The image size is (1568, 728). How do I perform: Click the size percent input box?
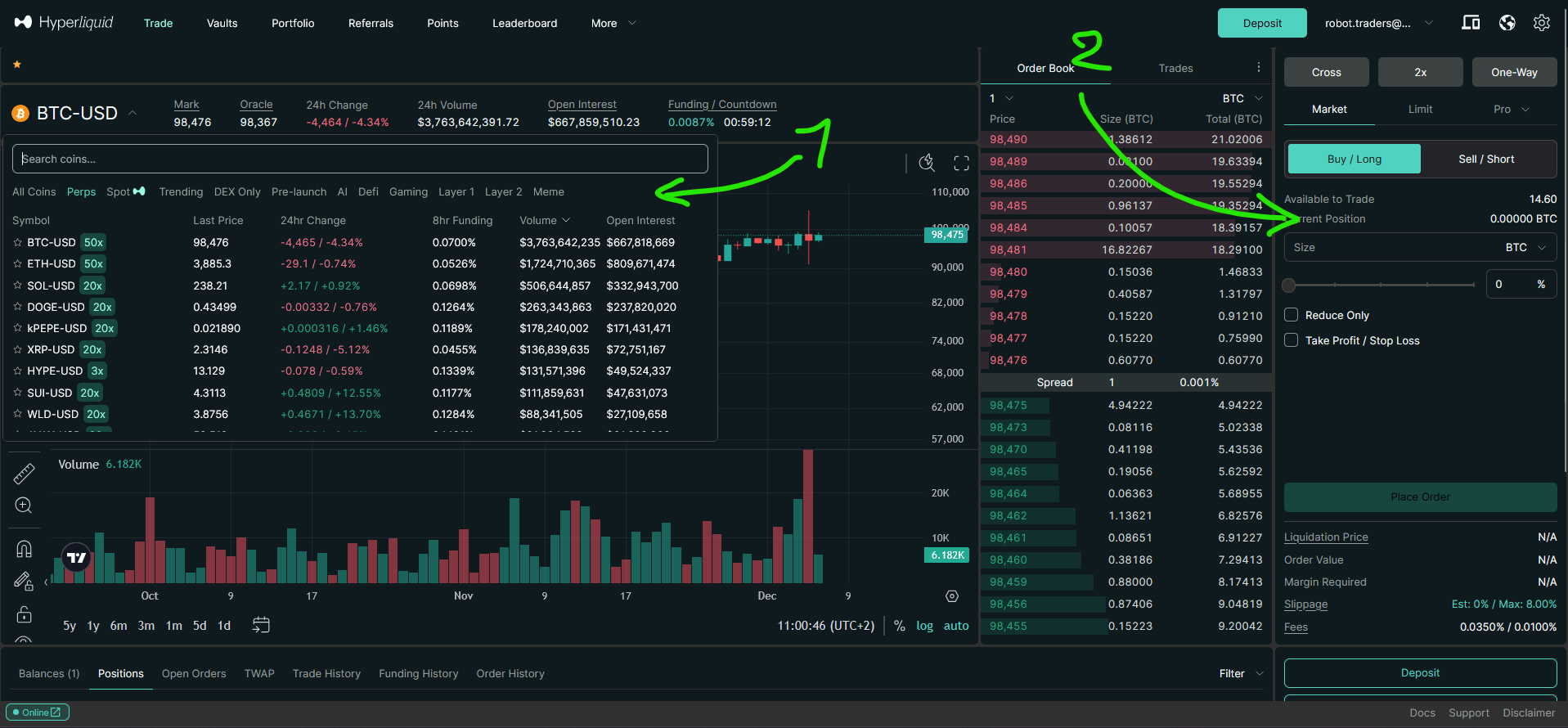pyautogui.click(x=1521, y=284)
